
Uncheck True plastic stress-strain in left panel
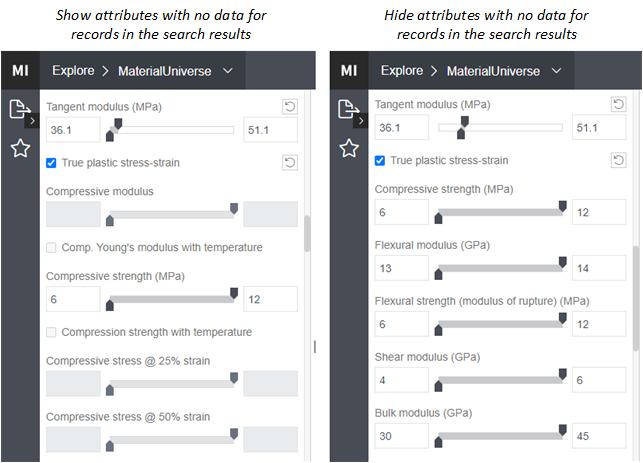coord(52,163)
